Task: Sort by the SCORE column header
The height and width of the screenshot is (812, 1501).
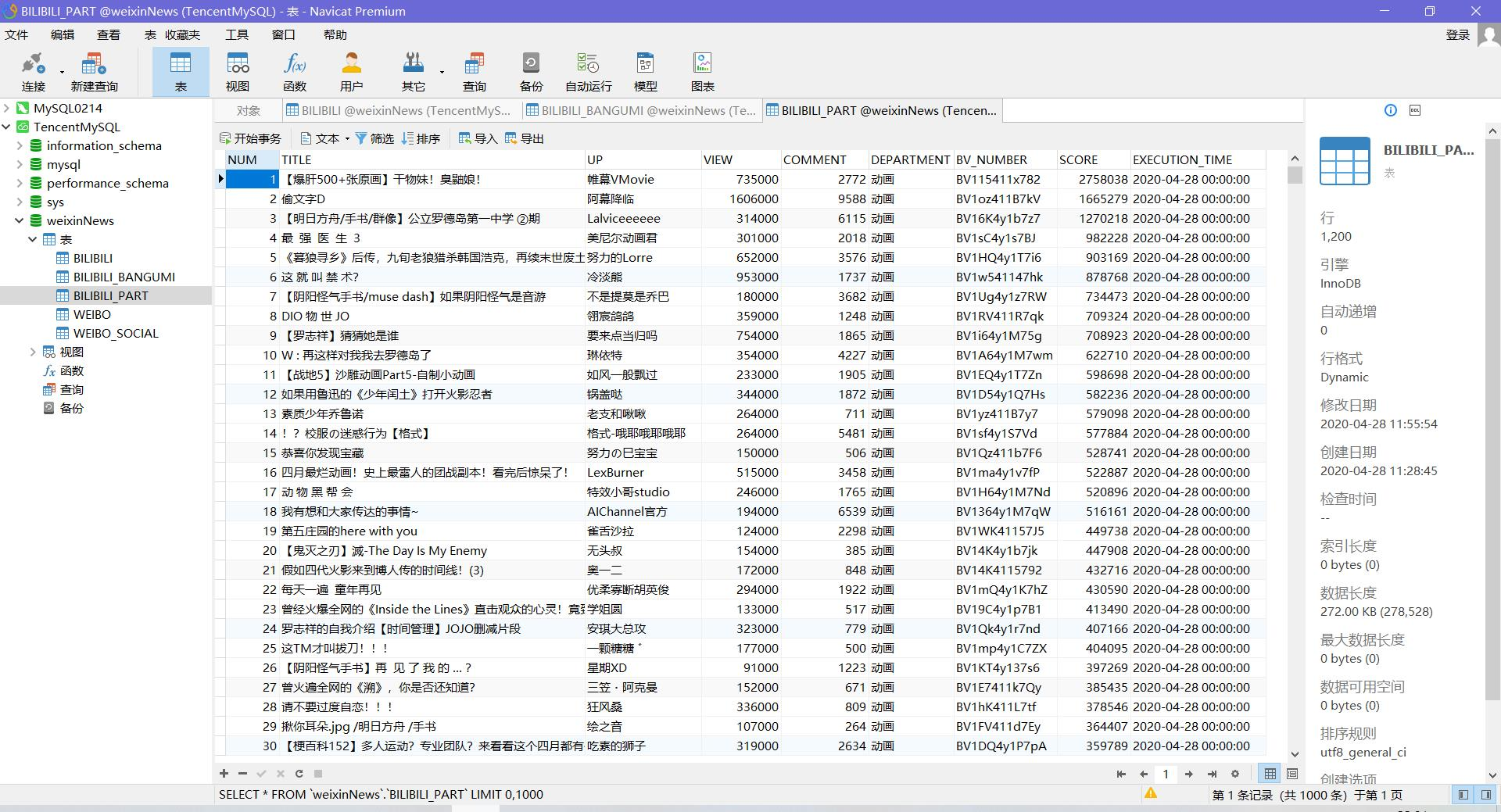Action: click(x=1094, y=159)
